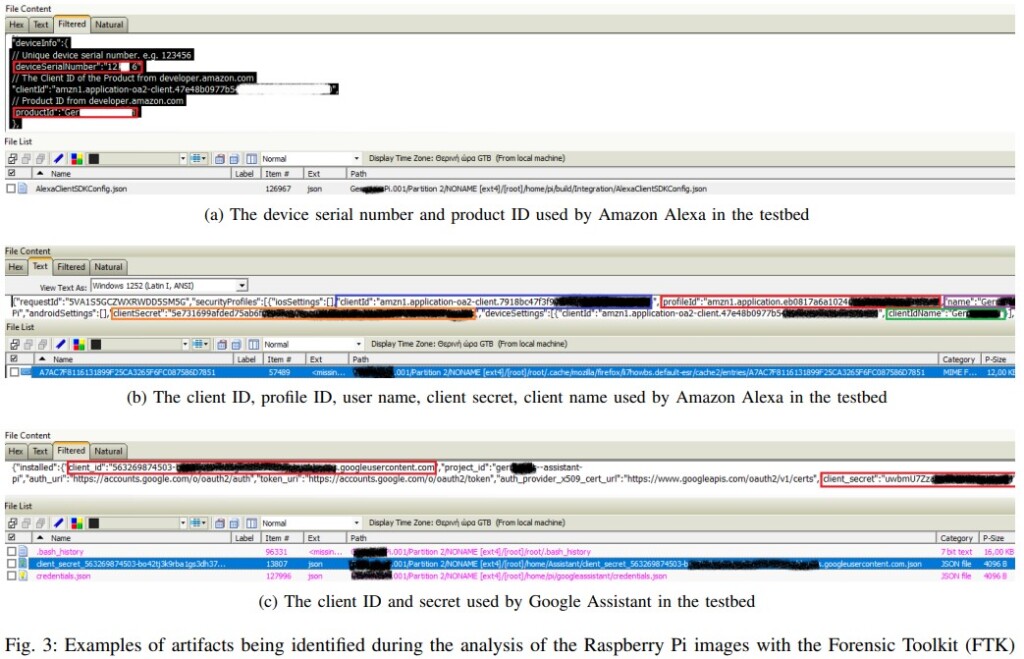The height and width of the screenshot is (659, 1024).
Task: Click the columns layout icon beside Normal in panel (a)
Action: pos(251,159)
